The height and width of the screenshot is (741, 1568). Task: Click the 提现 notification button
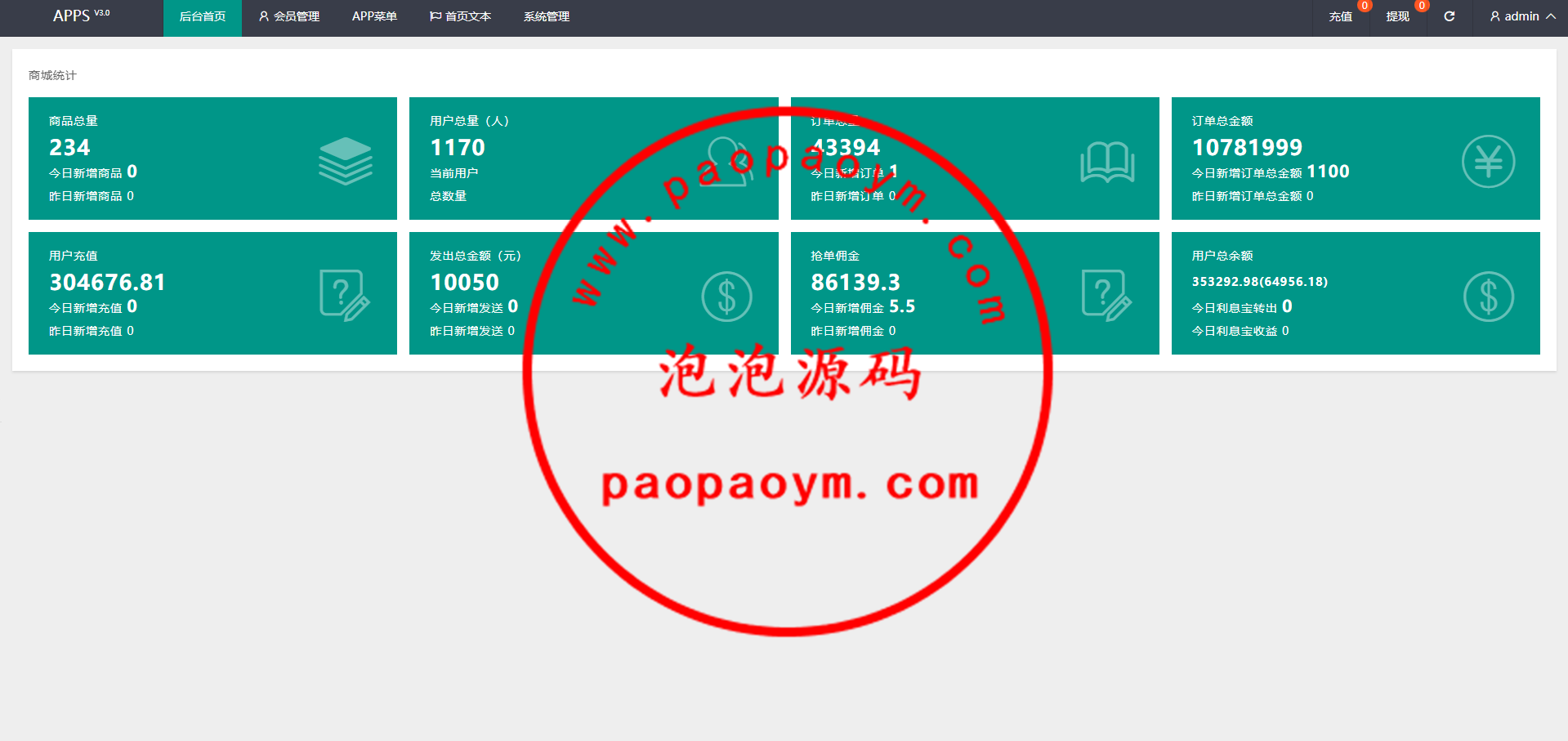(x=1397, y=16)
